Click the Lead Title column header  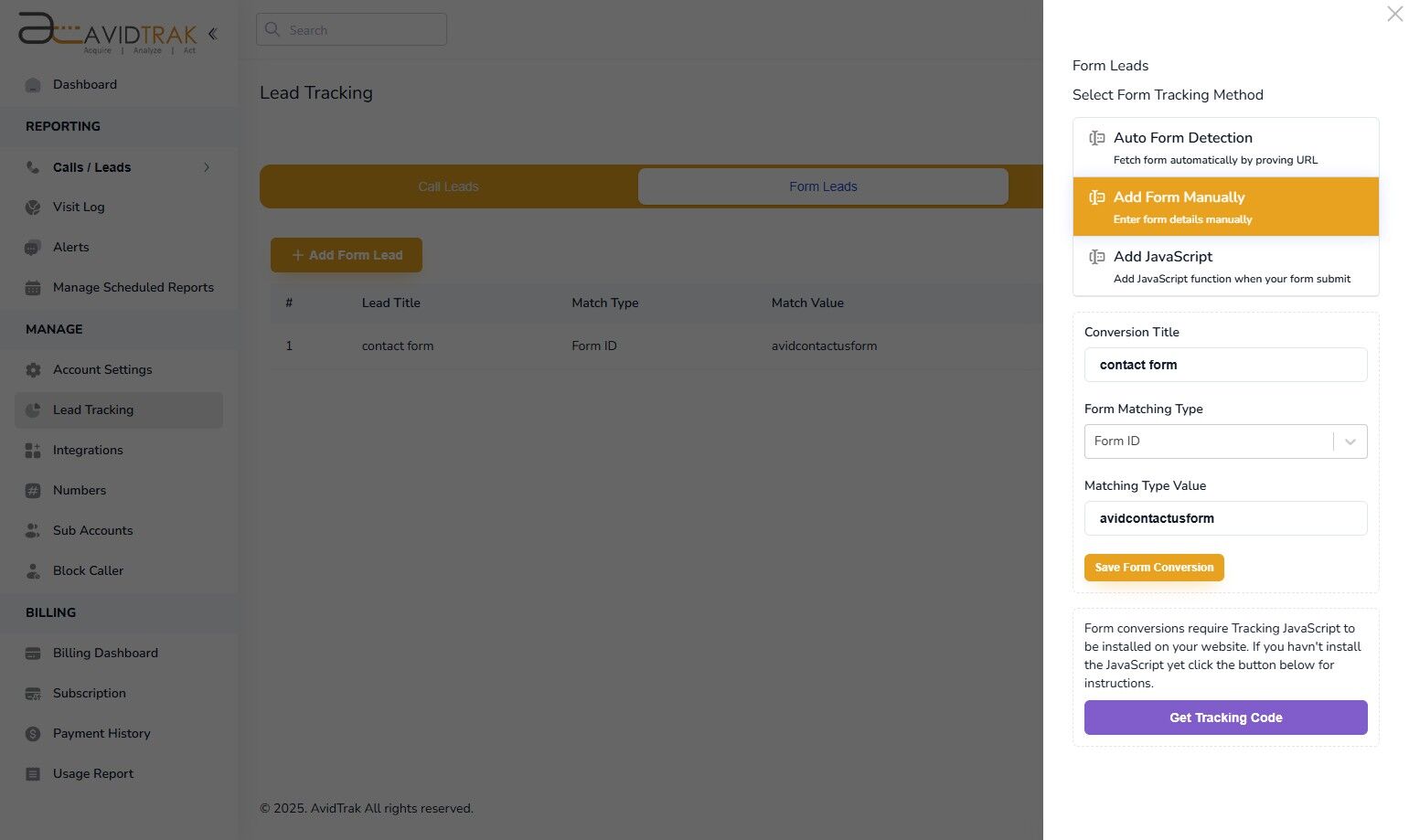[x=391, y=303]
